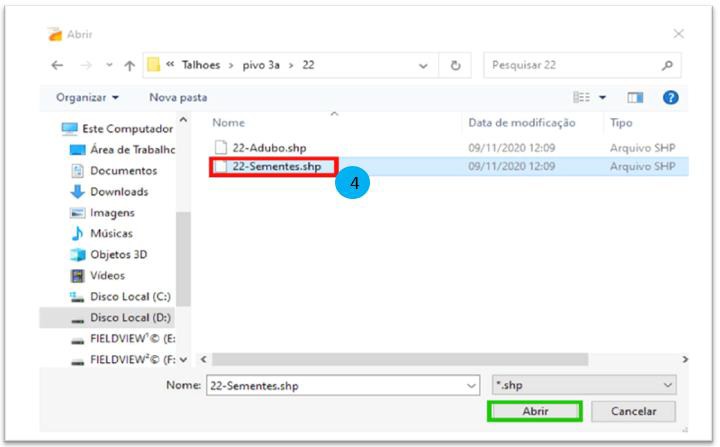The height and width of the screenshot is (447, 720).
Task: Expand the address path history dropdown
Action: click(425, 65)
